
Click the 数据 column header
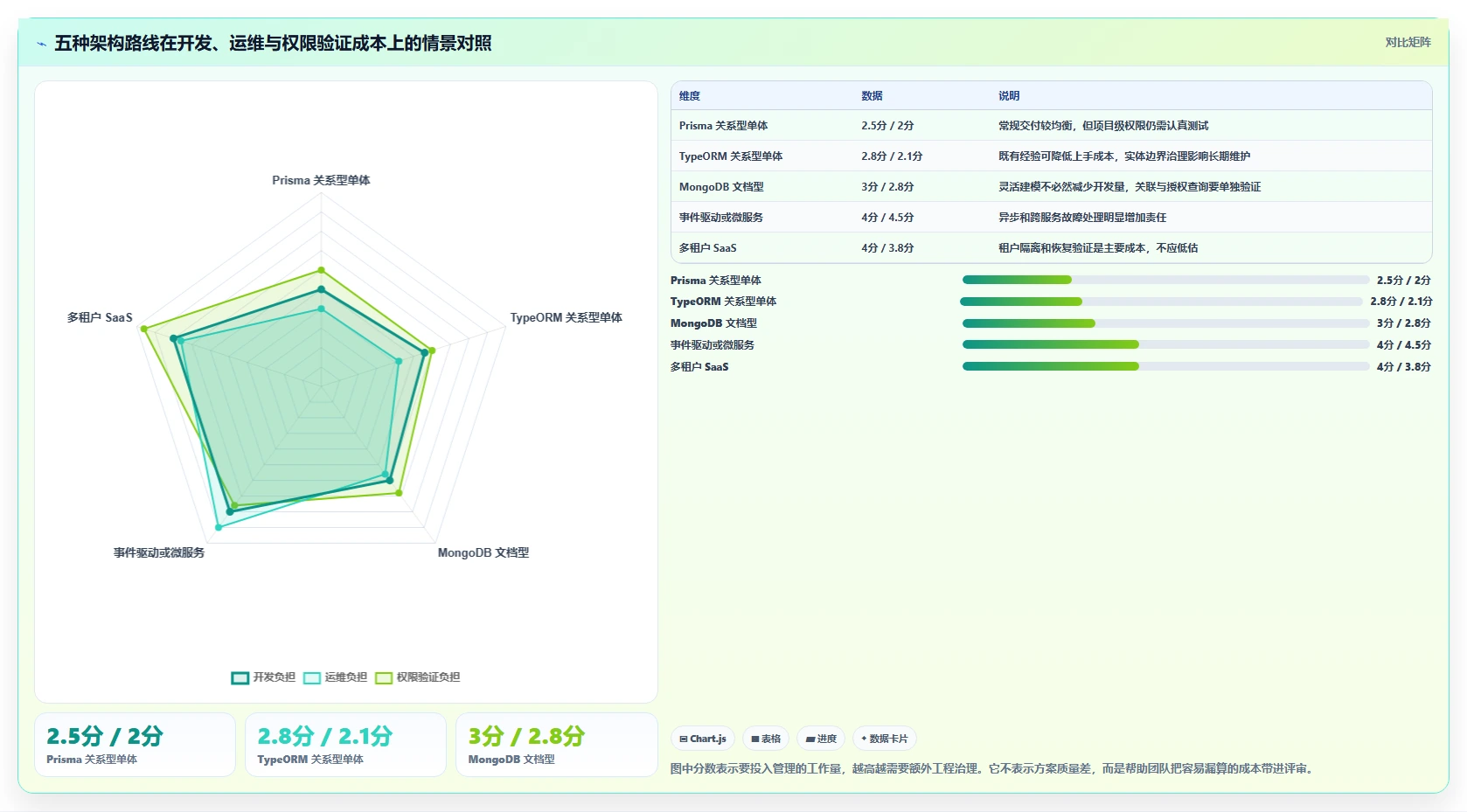point(872,96)
